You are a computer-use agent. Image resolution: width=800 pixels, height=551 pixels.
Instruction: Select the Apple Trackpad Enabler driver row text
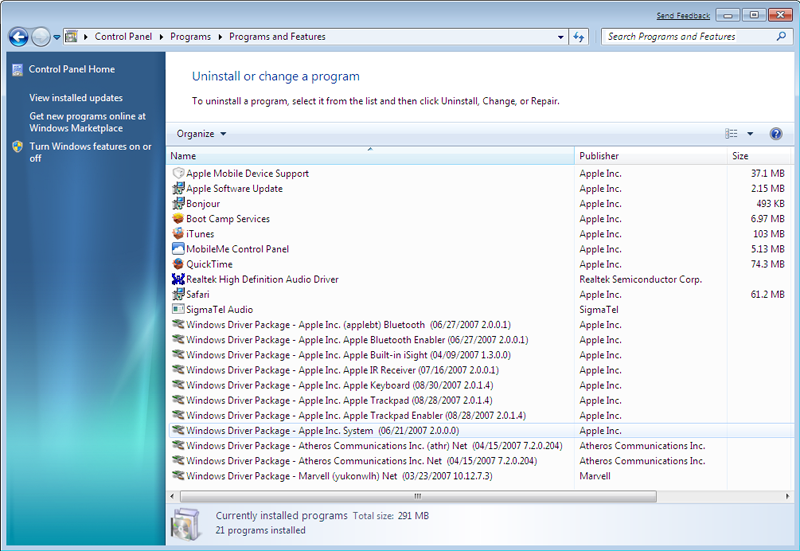click(356, 415)
